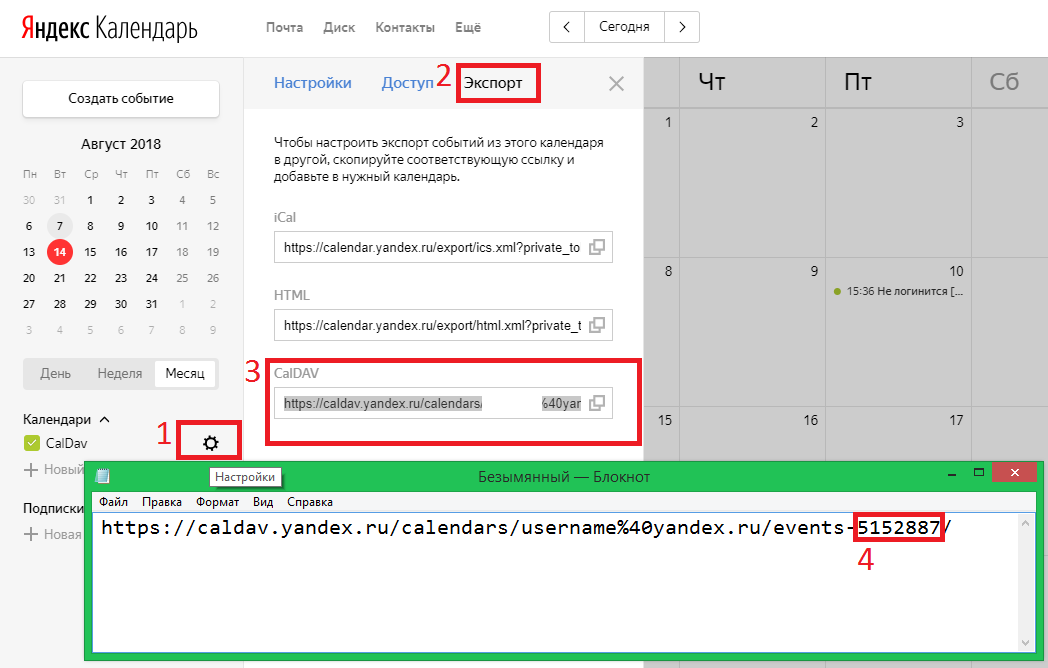Collapse the Календари section
The width and height of the screenshot is (1048, 668).
(104, 420)
